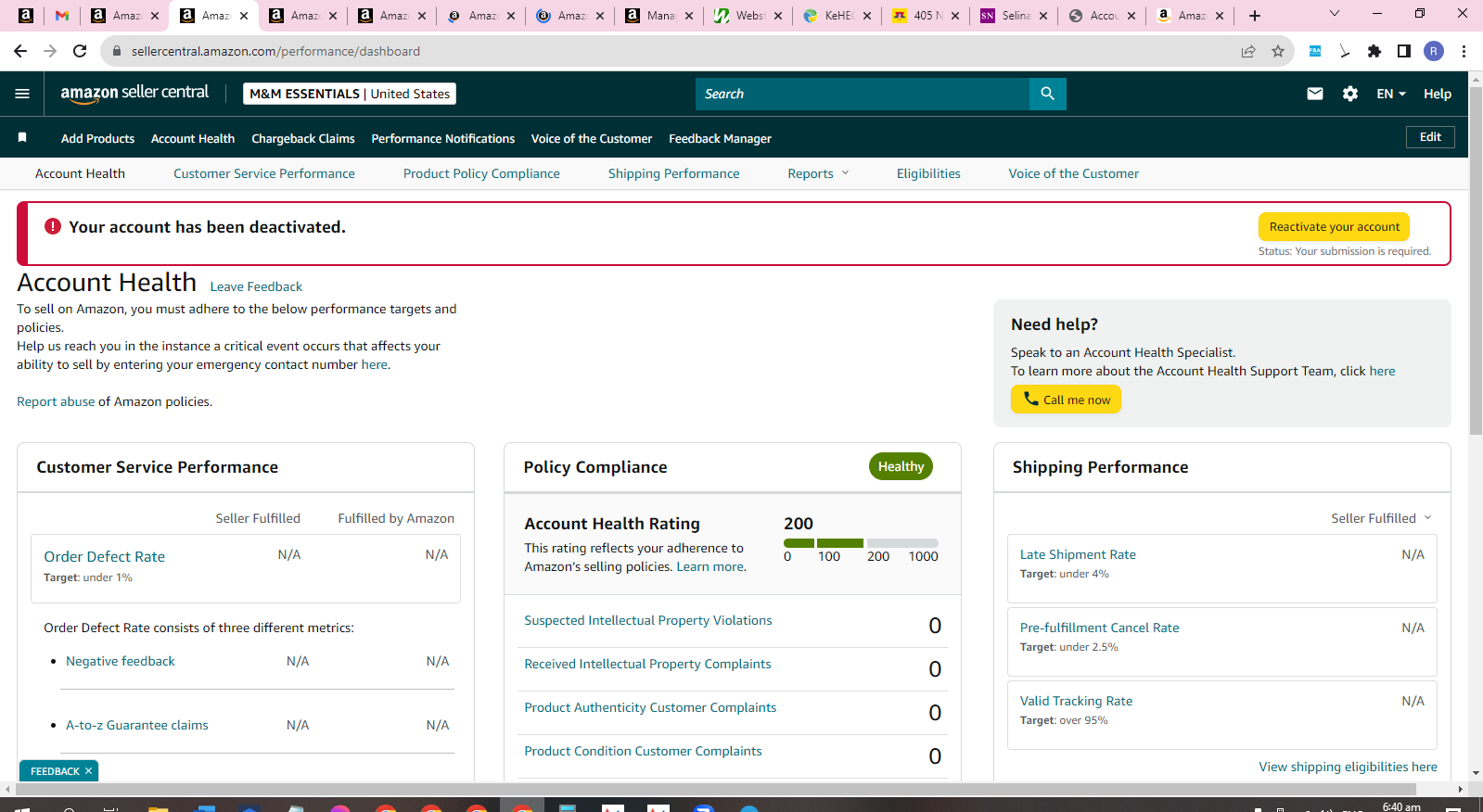Open Add Products in the top navigation
This screenshot has width=1483, height=812.
(x=97, y=138)
